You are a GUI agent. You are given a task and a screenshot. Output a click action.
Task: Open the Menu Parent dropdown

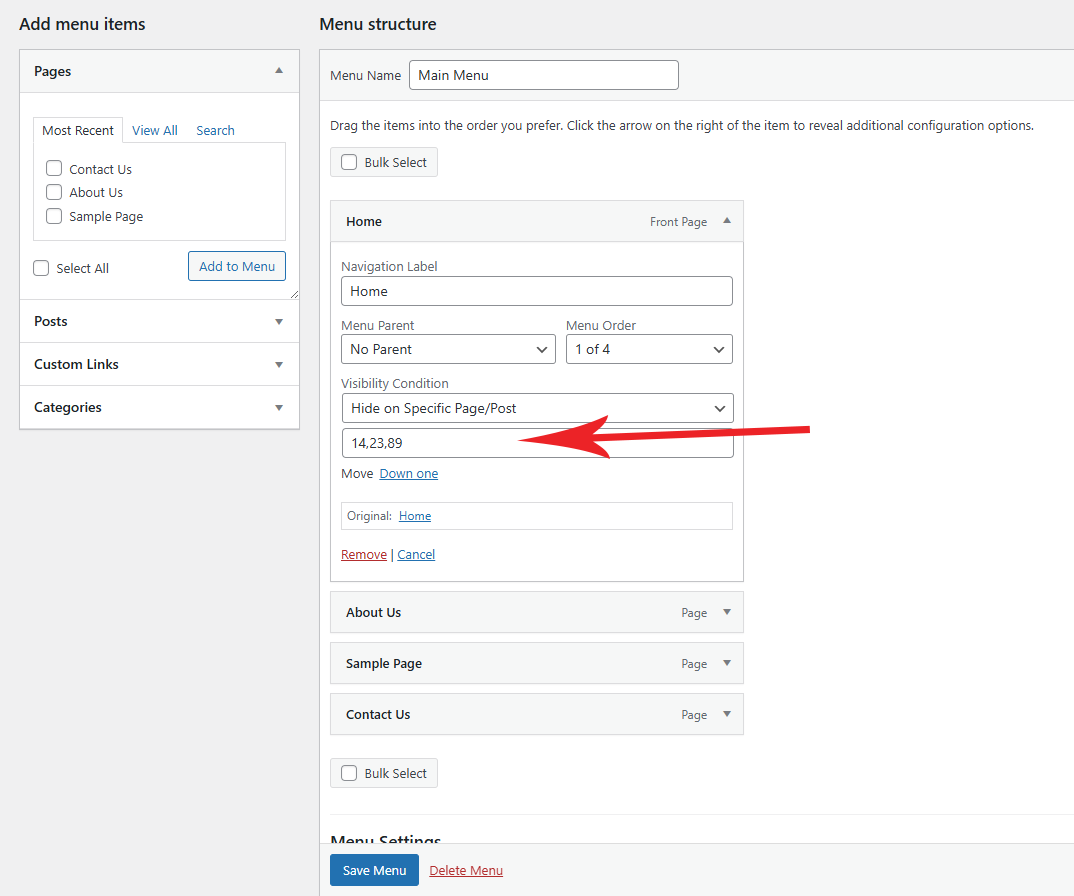(448, 349)
